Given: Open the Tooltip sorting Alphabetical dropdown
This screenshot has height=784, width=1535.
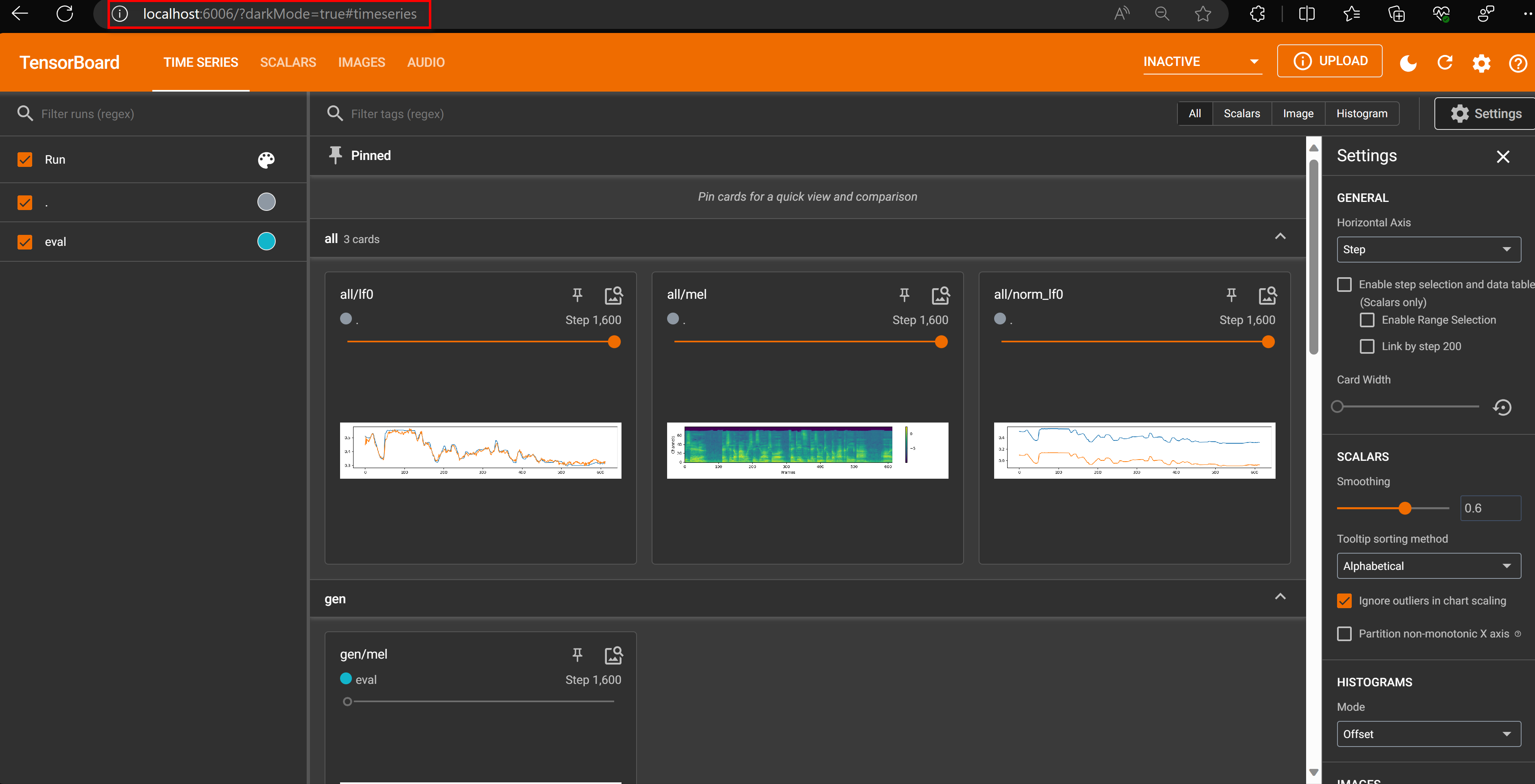Looking at the screenshot, I should (x=1428, y=566).
